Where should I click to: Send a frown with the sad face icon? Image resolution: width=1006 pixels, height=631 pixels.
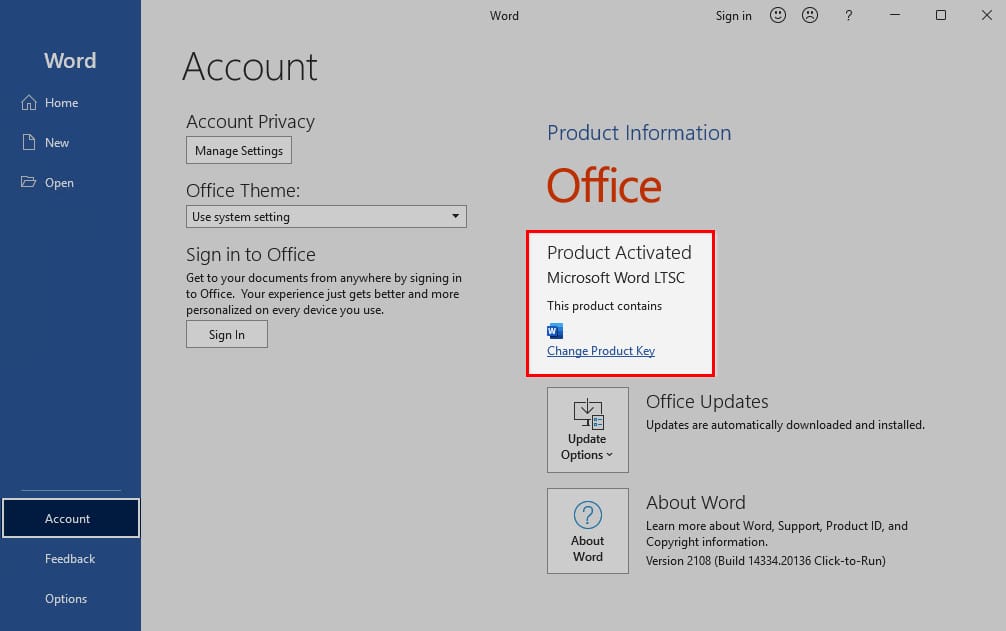810,15
